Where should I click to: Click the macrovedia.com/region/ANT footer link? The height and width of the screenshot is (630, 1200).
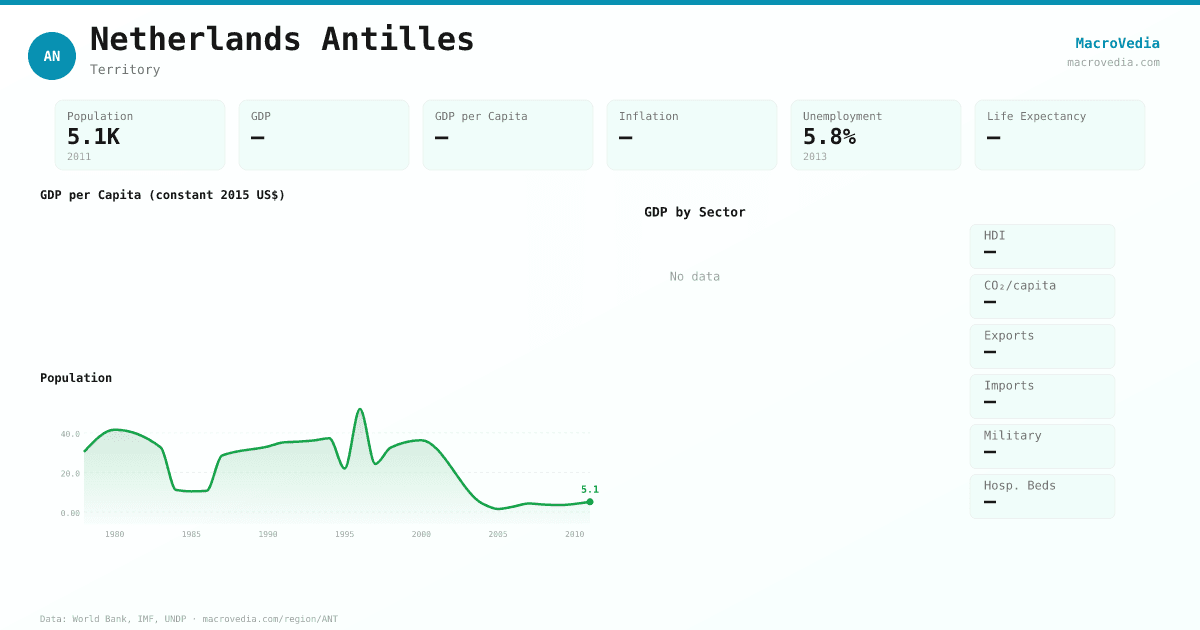268,619
